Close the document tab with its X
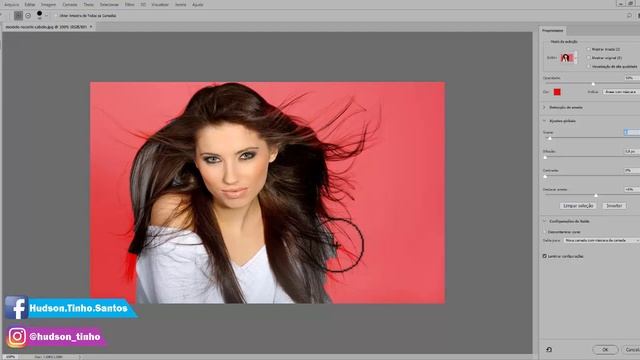The width and height of the screenshot is (640, 360). [x=91, y=27]
